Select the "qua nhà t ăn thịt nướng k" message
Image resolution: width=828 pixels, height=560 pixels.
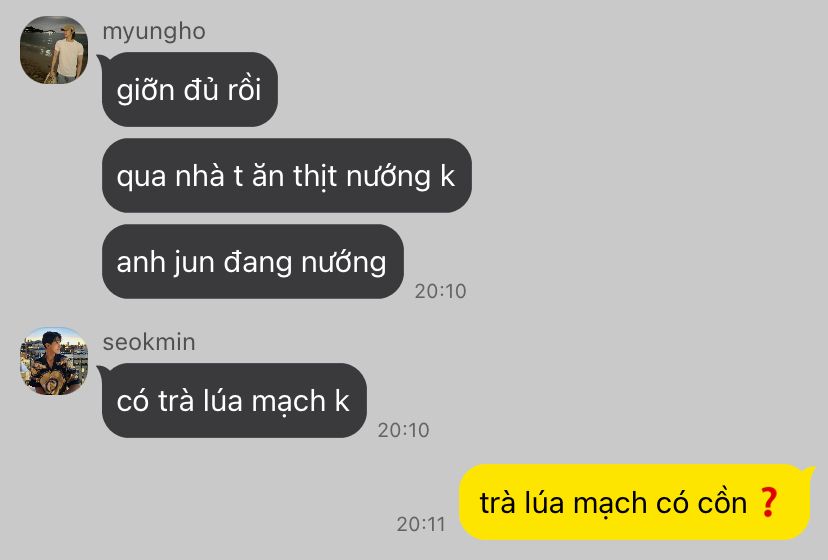pyautogui.click(x=287, y=175)
